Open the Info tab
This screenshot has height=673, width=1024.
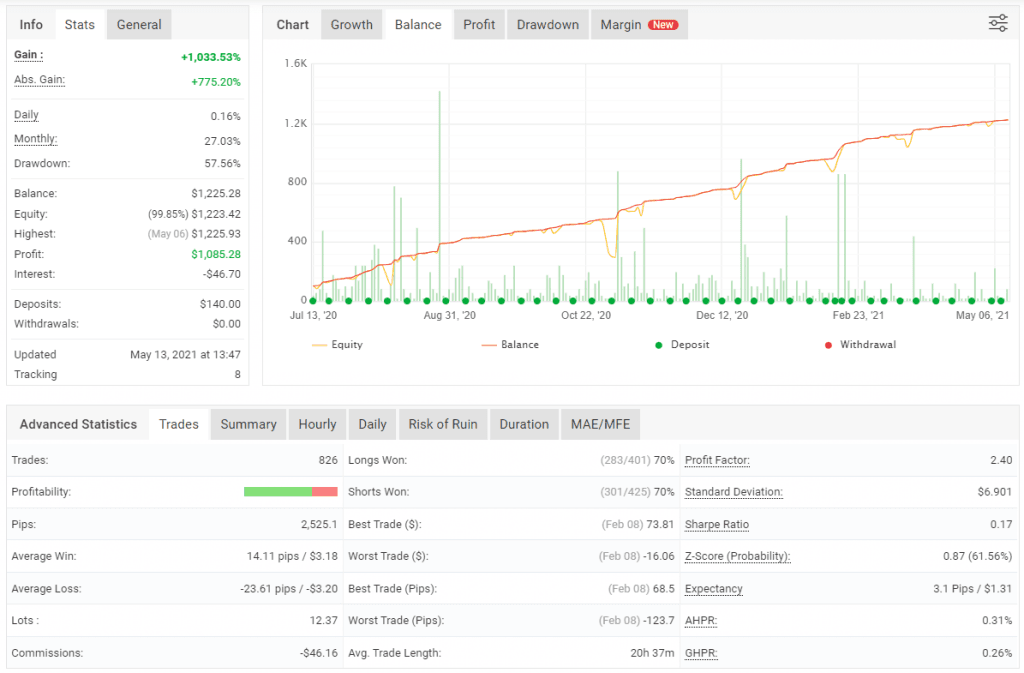[x=31, y=24]
